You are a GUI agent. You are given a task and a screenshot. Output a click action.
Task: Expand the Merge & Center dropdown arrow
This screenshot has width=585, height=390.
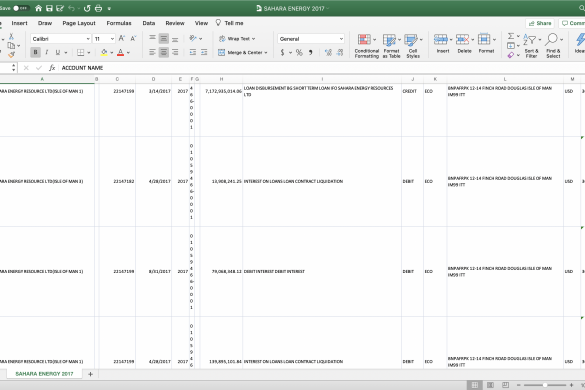[266, 53]
